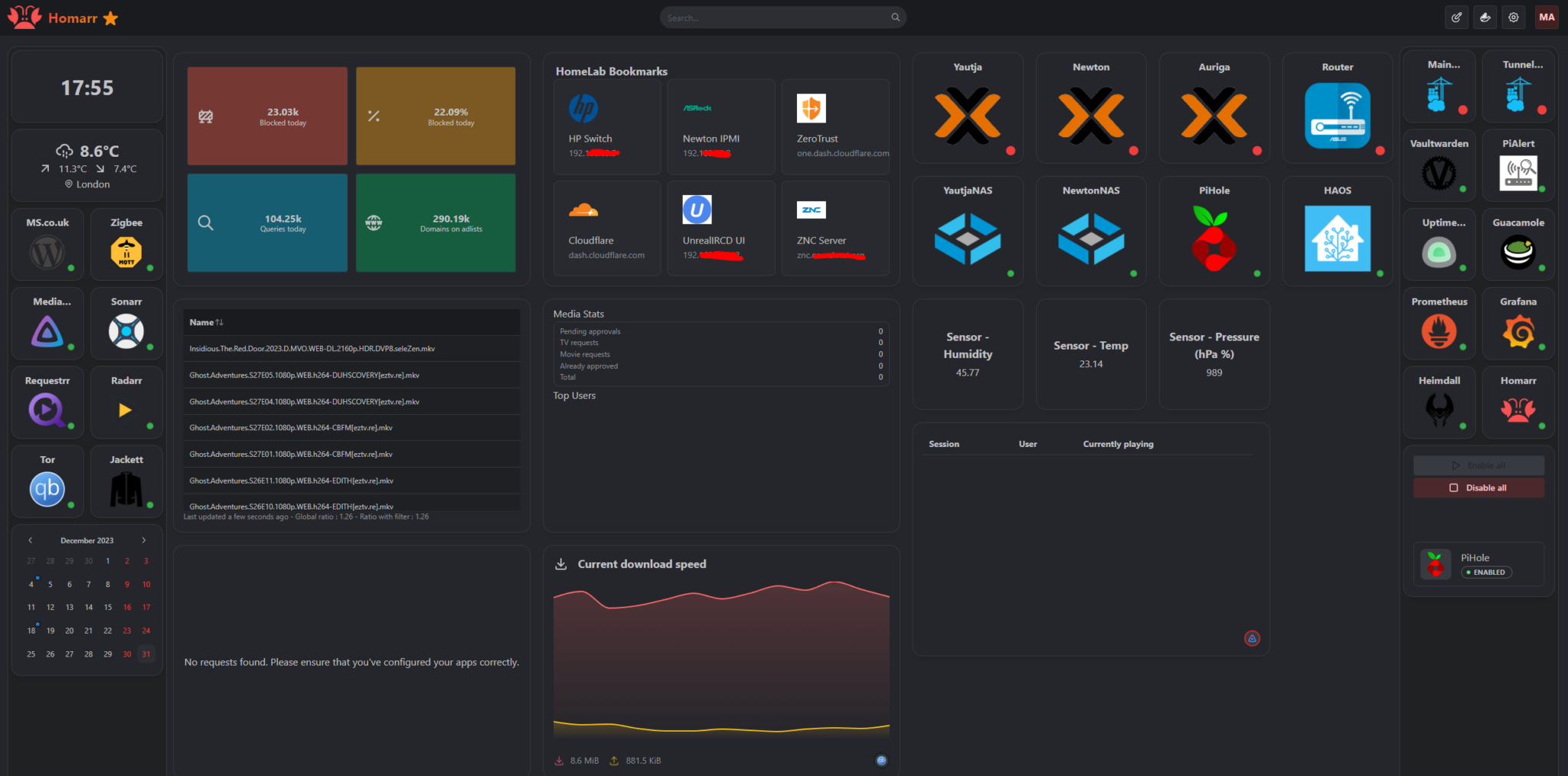Open the Docker icon in the top bar
Screen dimensions: 1568x776
1485,17
